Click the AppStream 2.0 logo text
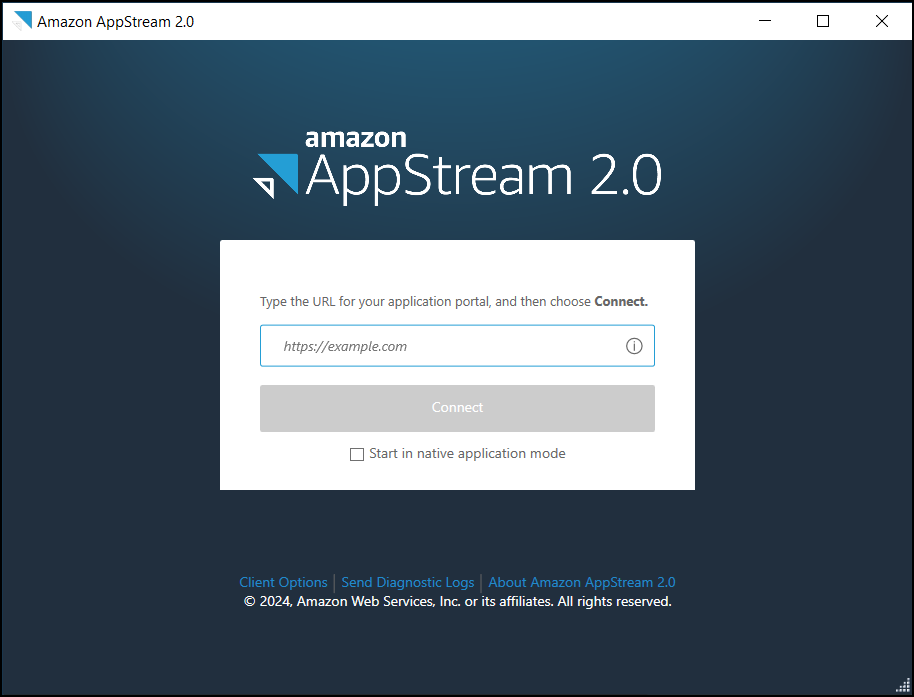The image size is (914, 697). tap(484, 176)
